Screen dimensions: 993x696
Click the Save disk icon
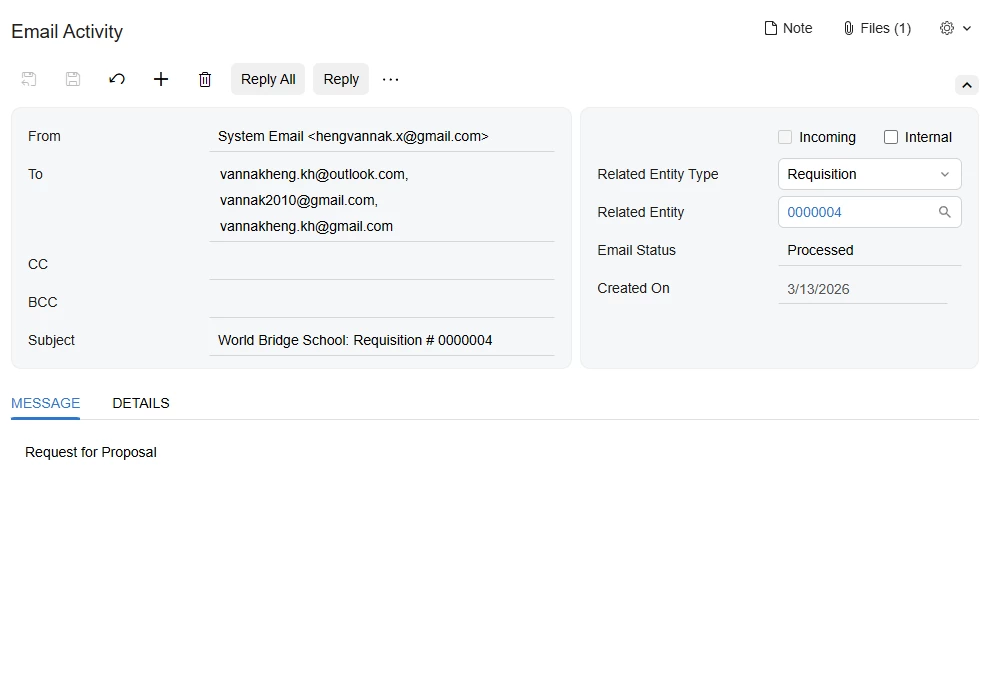(73, 79)
